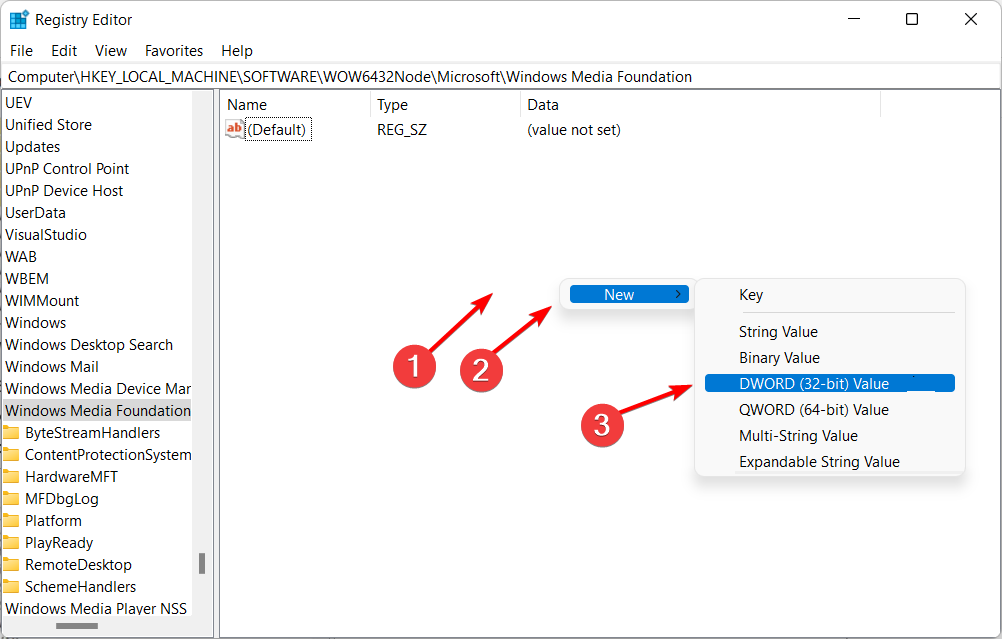Click the Platform folder icon
The height and width of the screenshot is (639, 1002).
(11, 521)
